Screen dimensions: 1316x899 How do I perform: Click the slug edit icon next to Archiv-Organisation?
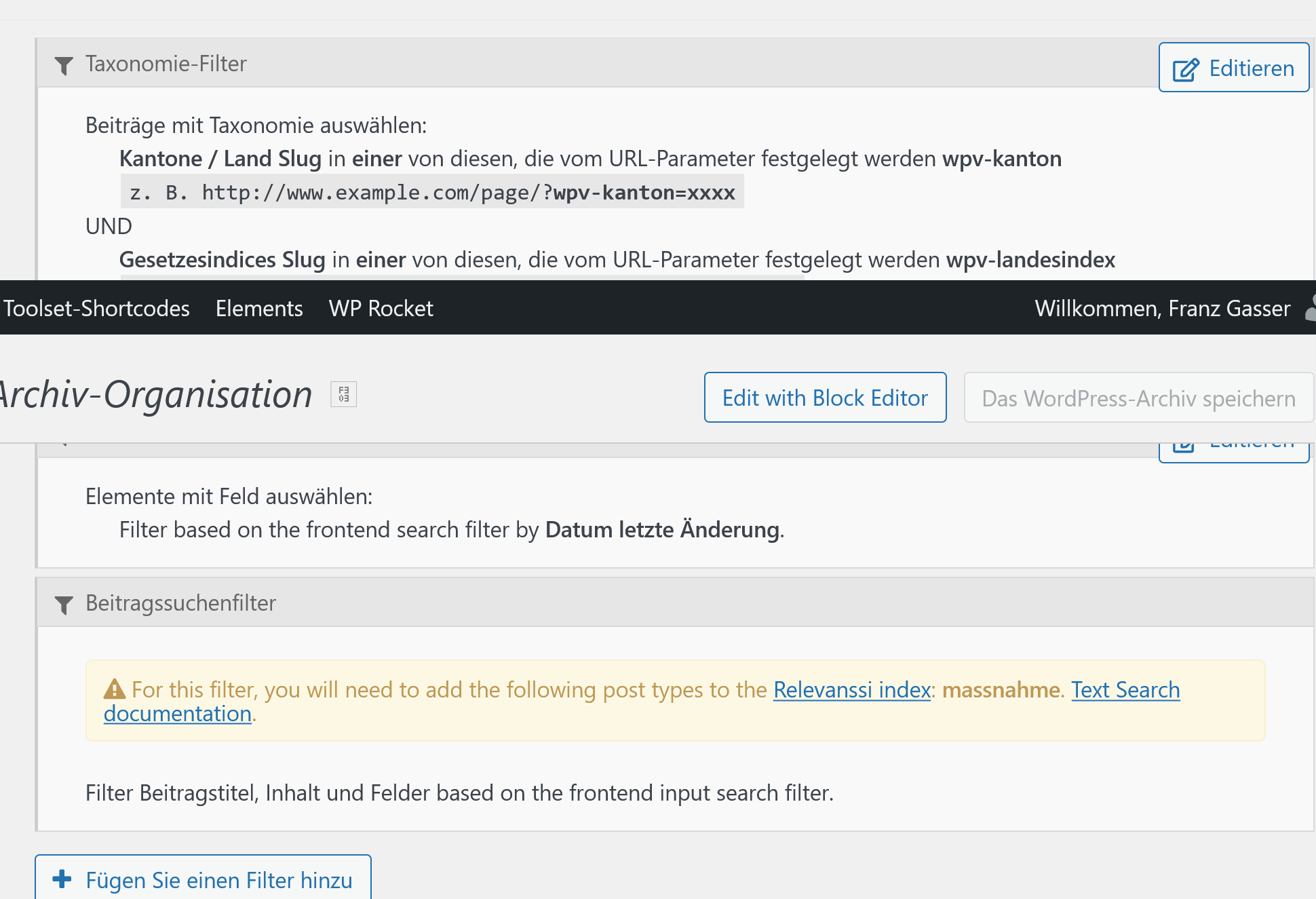344,394
